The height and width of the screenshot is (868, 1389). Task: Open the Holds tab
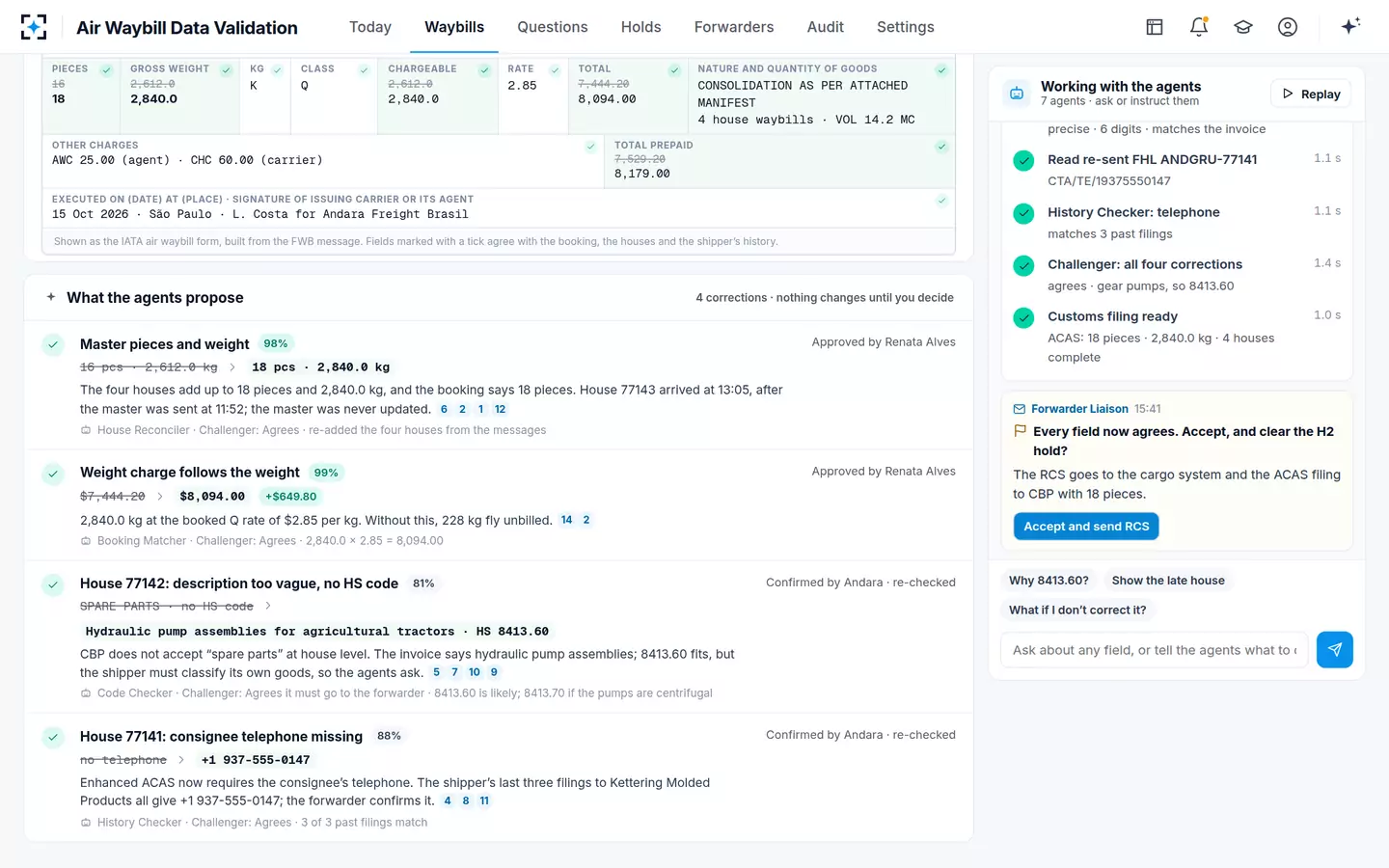[x=641, y=27]
